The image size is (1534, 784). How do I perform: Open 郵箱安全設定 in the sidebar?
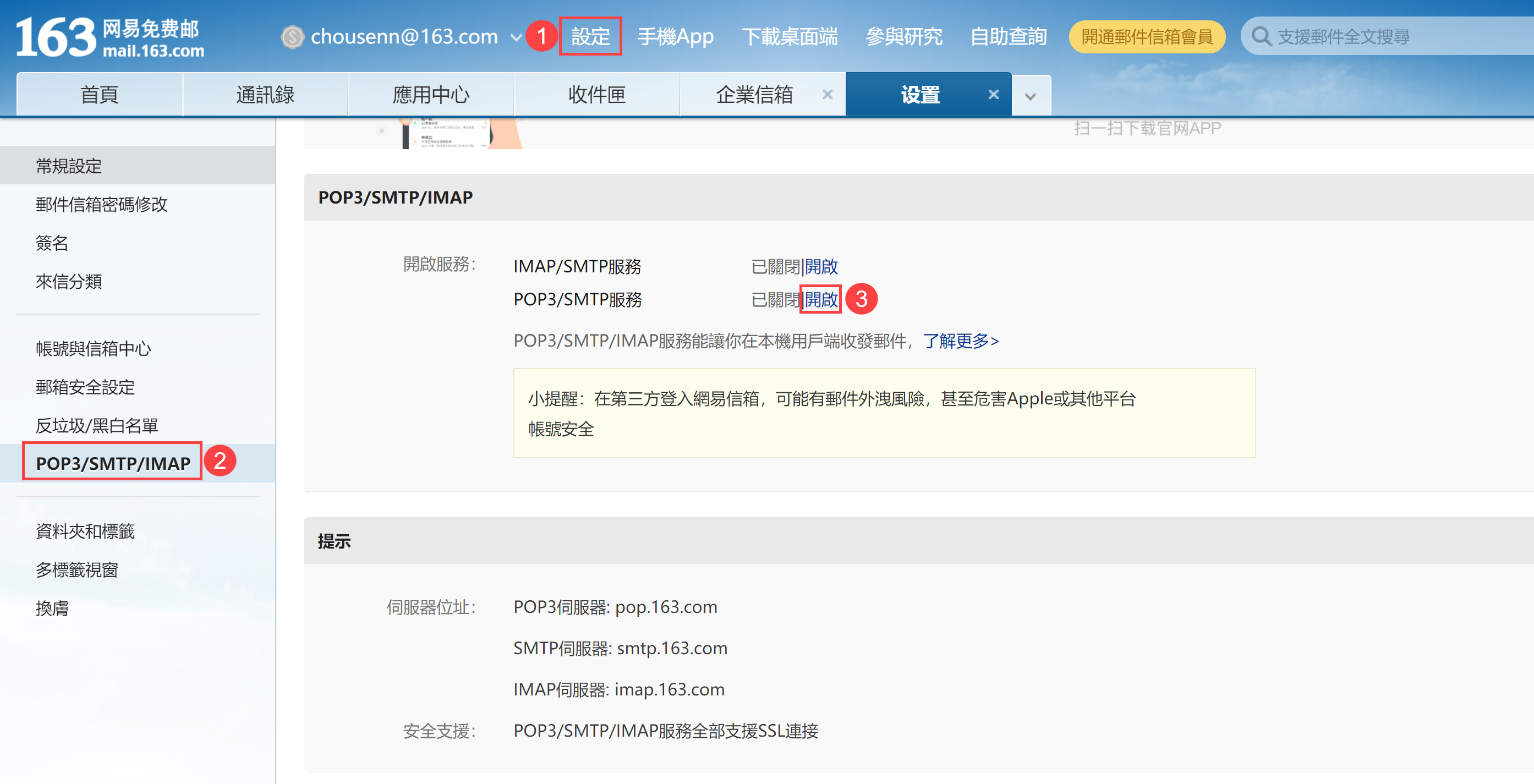(85, 386)
